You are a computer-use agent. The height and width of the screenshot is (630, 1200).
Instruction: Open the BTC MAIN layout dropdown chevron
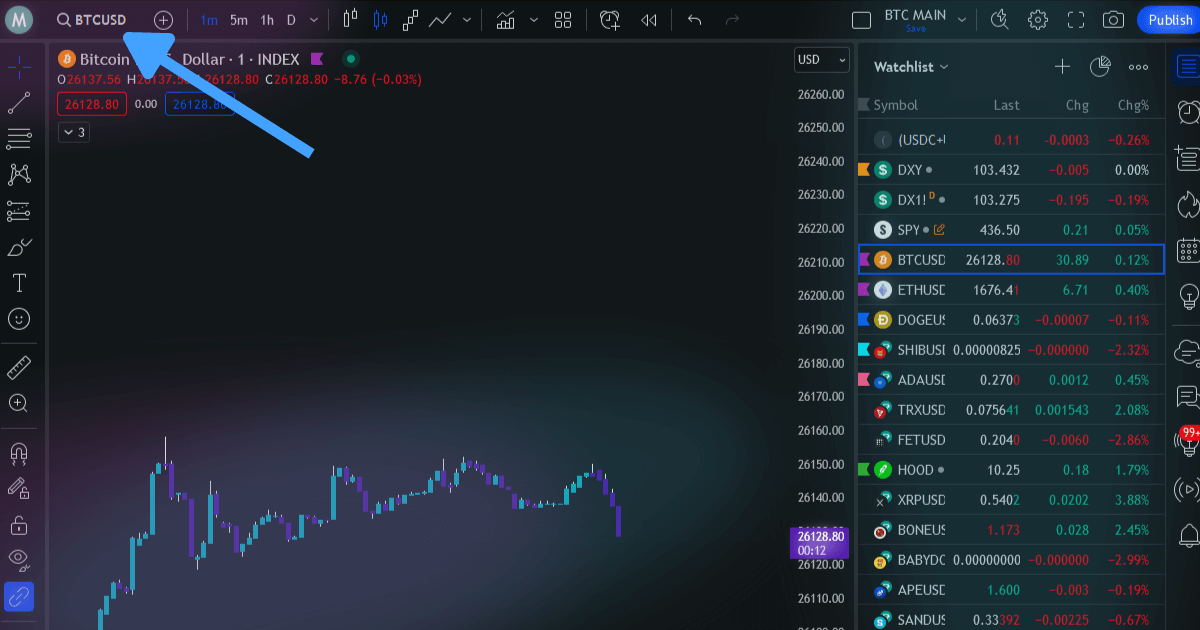962,20
